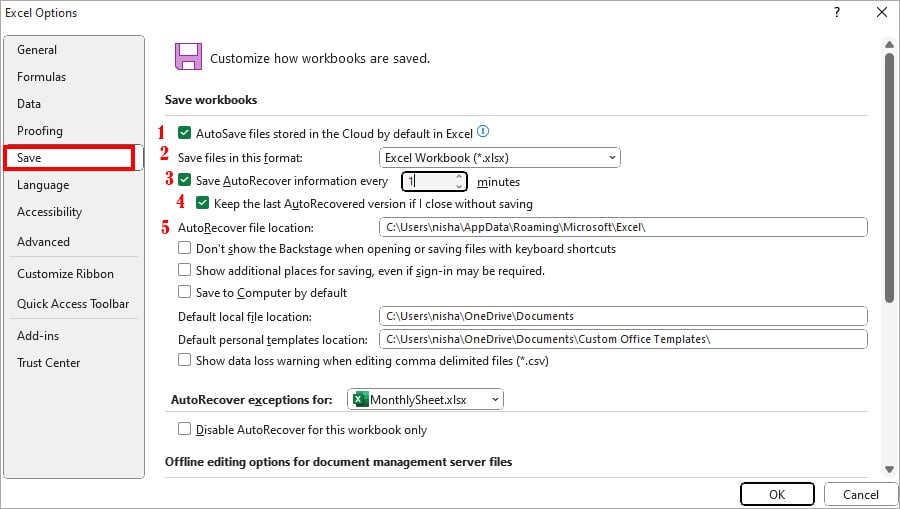Check Save to Computer by default
This screenshot has width=900, height=509.
click(x=184, y=292)
